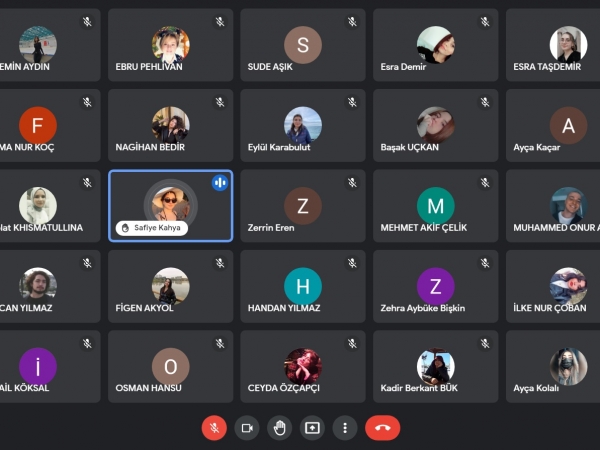Click muted mic icon on Zerrin Eren tile
600x450 pixels.
click(x=352, y=183)
